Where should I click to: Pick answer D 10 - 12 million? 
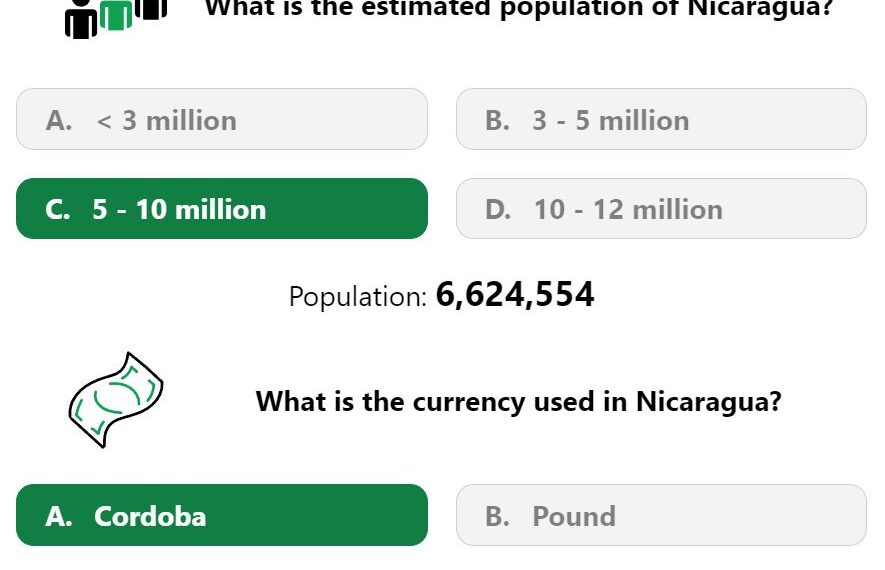coord(661,208)
